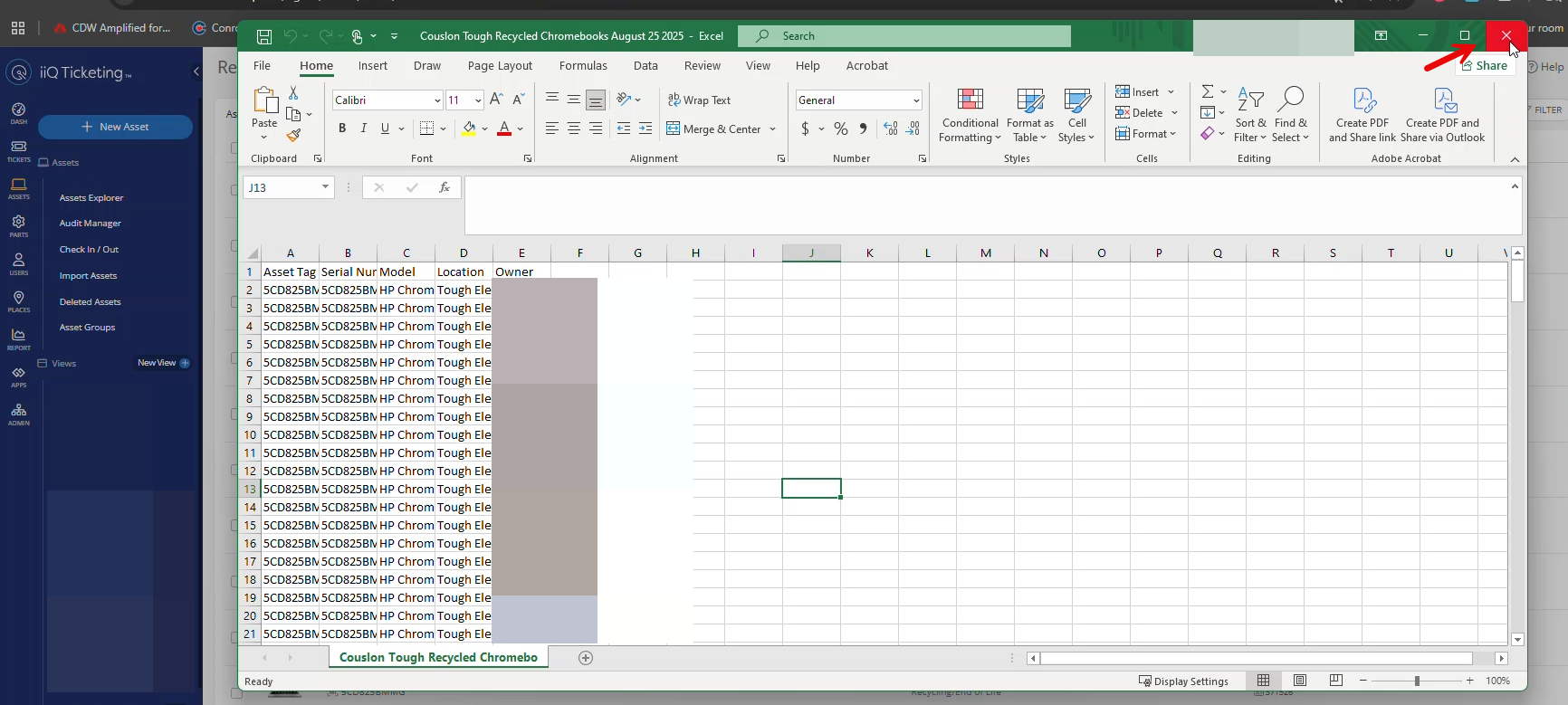Open the Calibri font name dropdown
Screen dimensions: 1568x705
pos(437,100)
